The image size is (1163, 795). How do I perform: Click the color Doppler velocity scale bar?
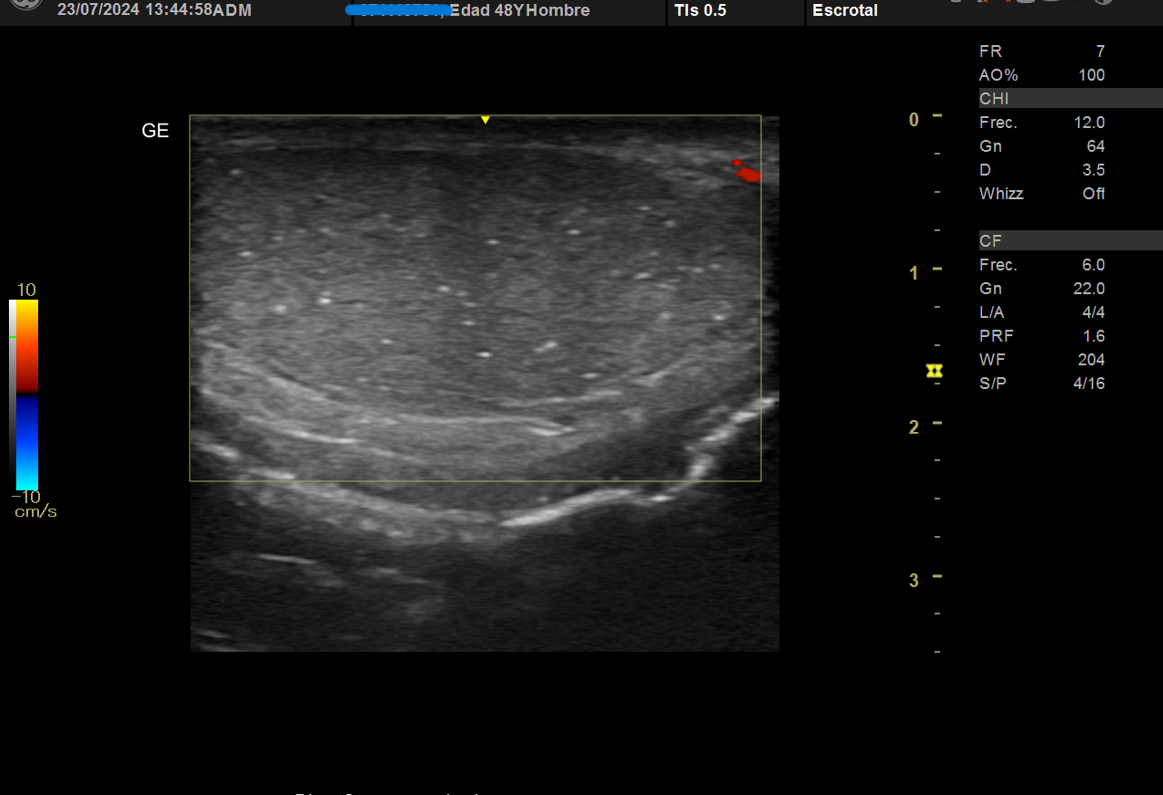coord(28,395)
